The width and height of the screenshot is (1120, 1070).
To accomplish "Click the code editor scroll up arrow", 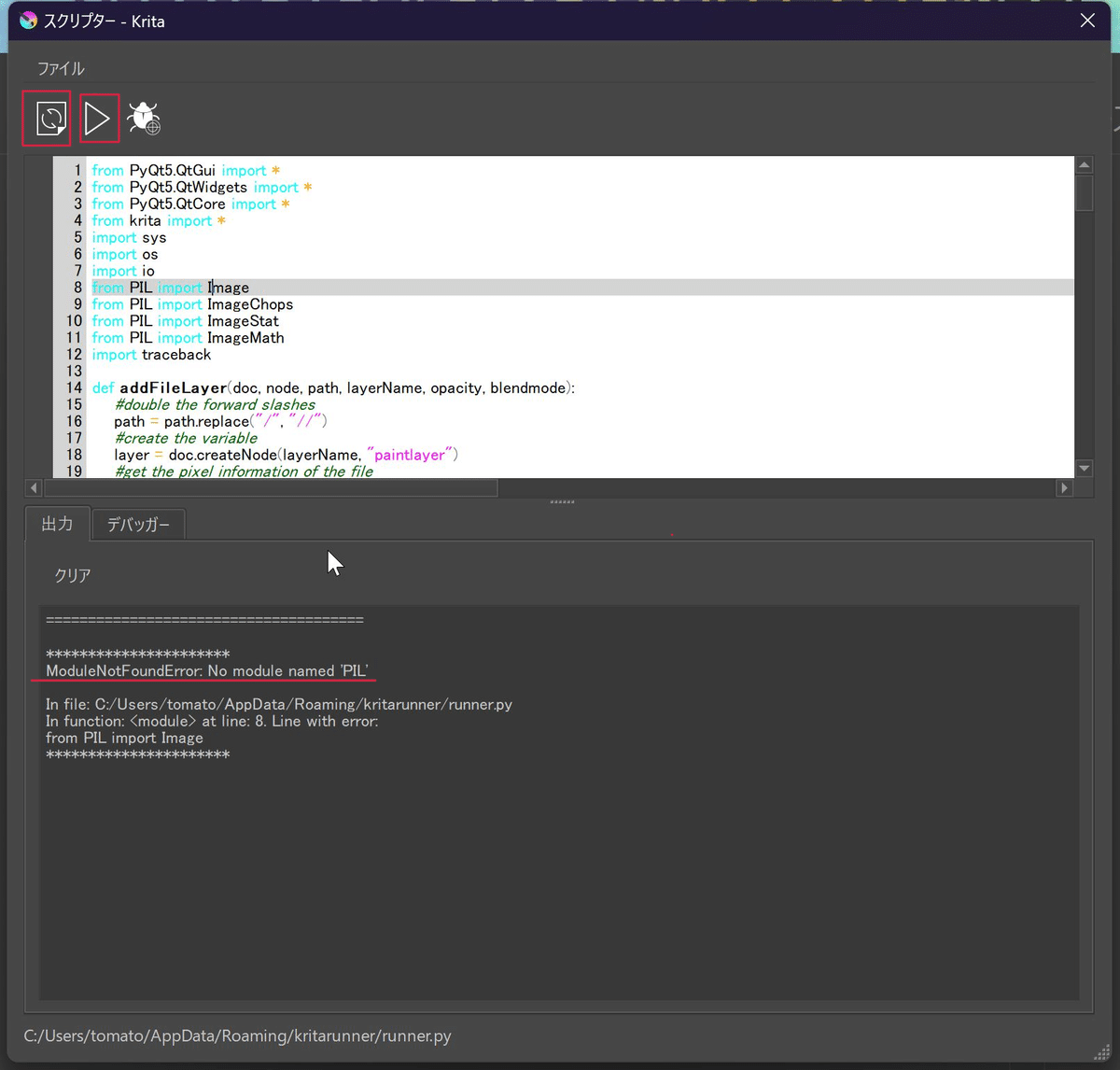I will (1084, 165).
